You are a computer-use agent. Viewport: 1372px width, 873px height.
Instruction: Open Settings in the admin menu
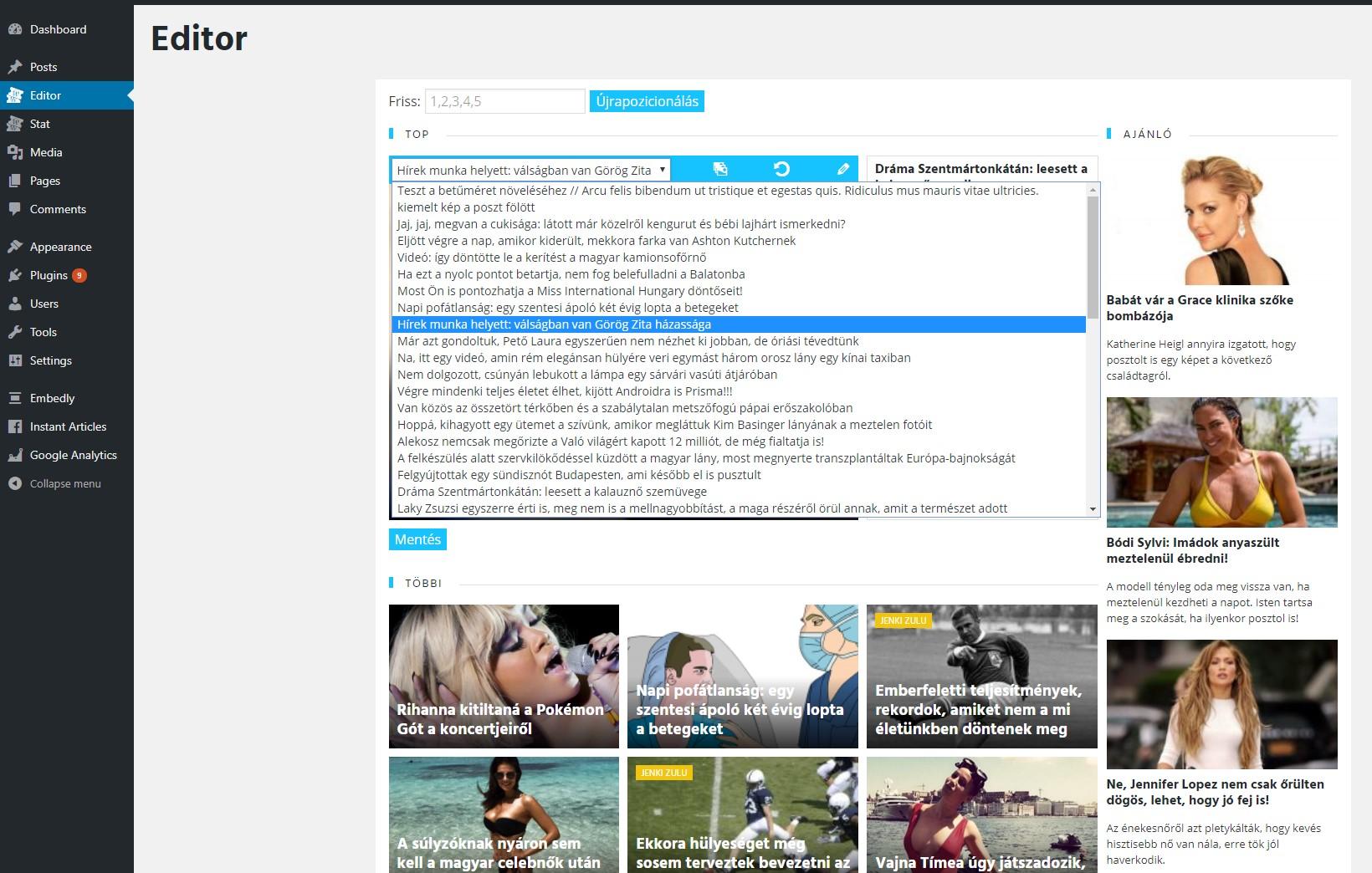pyautogui.click(x=50, y=360)
